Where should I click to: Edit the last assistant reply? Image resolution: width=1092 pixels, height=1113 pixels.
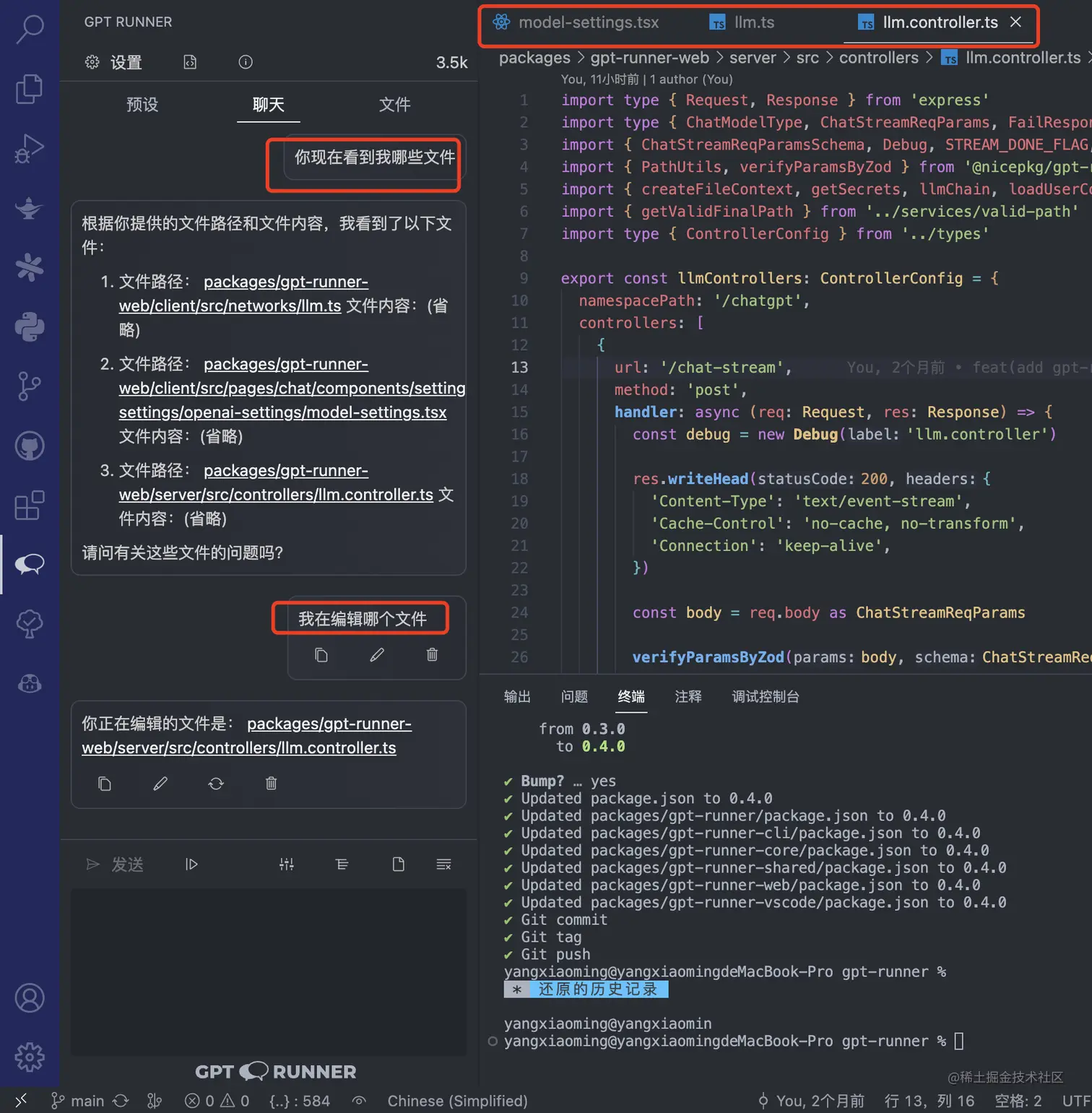[160, 784]
